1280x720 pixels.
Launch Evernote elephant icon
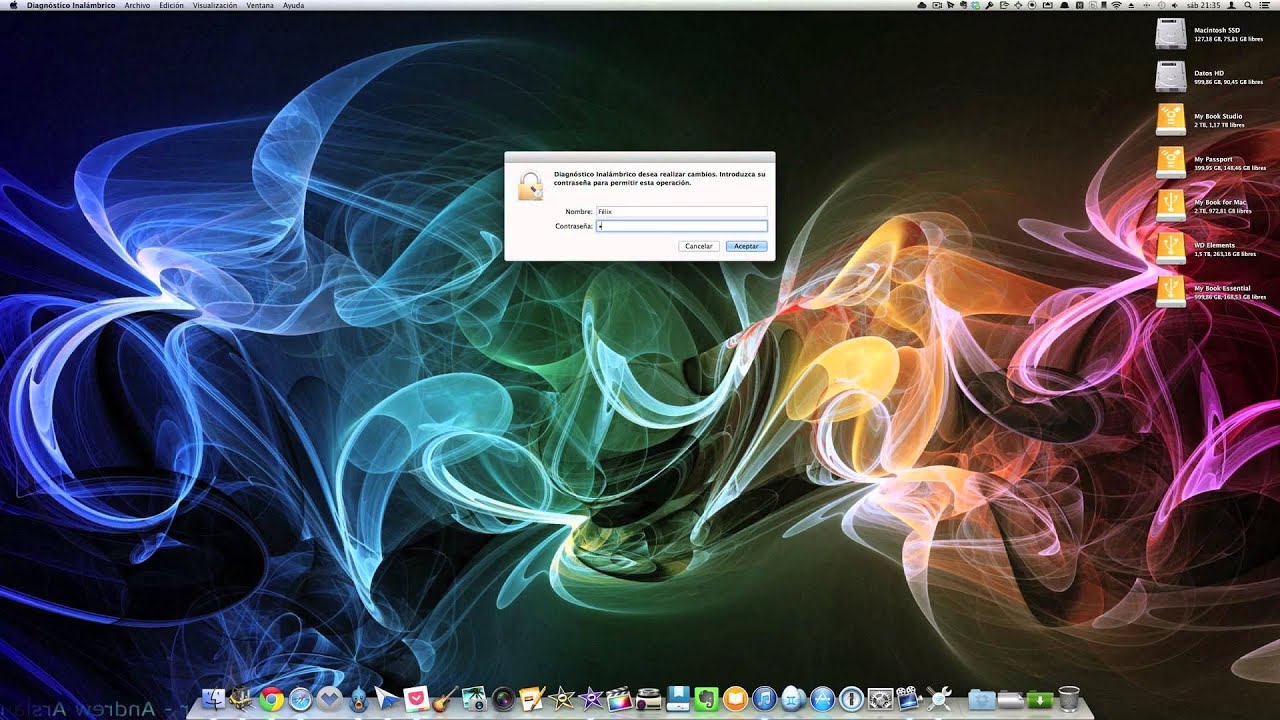[706, 699]
